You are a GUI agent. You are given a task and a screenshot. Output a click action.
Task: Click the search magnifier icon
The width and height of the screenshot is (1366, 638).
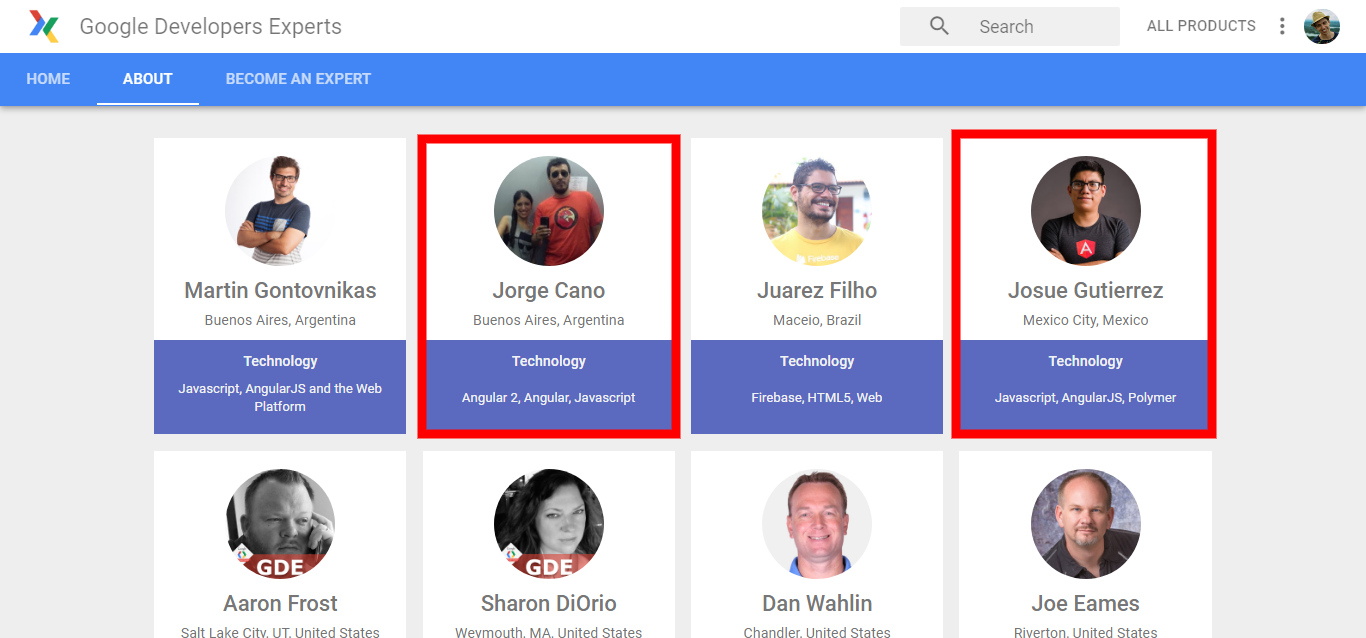tap(939, 26)
